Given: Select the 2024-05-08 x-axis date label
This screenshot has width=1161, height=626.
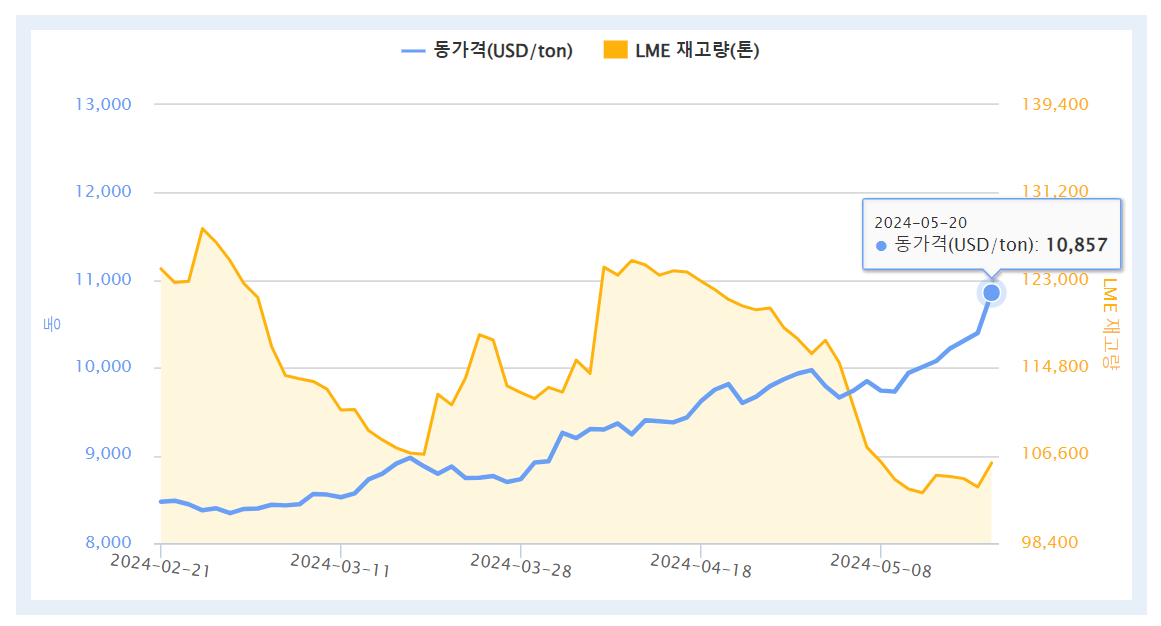Looking at the screenshot, I should (x=880, y=566).
